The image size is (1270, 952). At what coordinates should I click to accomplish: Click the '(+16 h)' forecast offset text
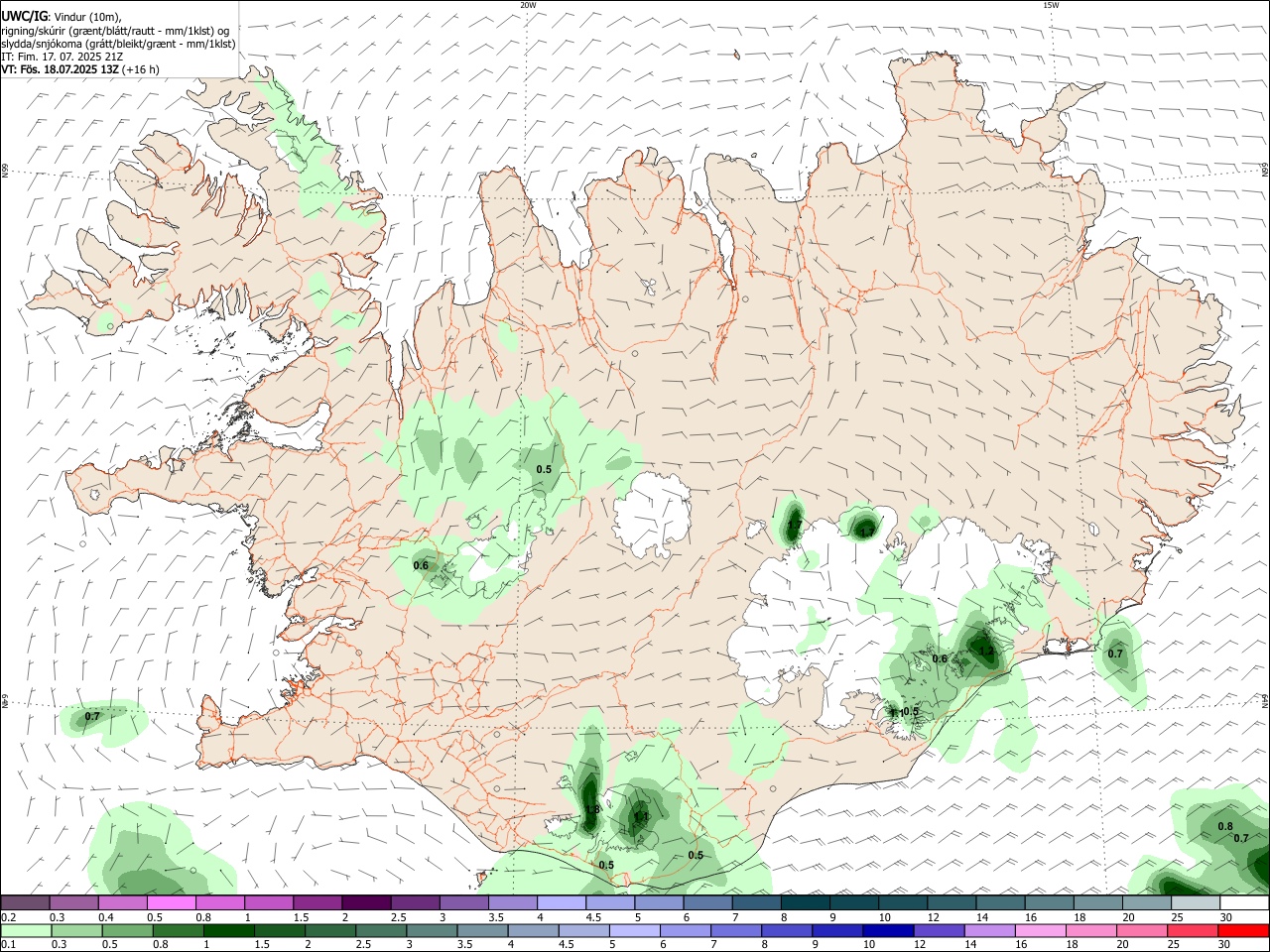[140, 69]
